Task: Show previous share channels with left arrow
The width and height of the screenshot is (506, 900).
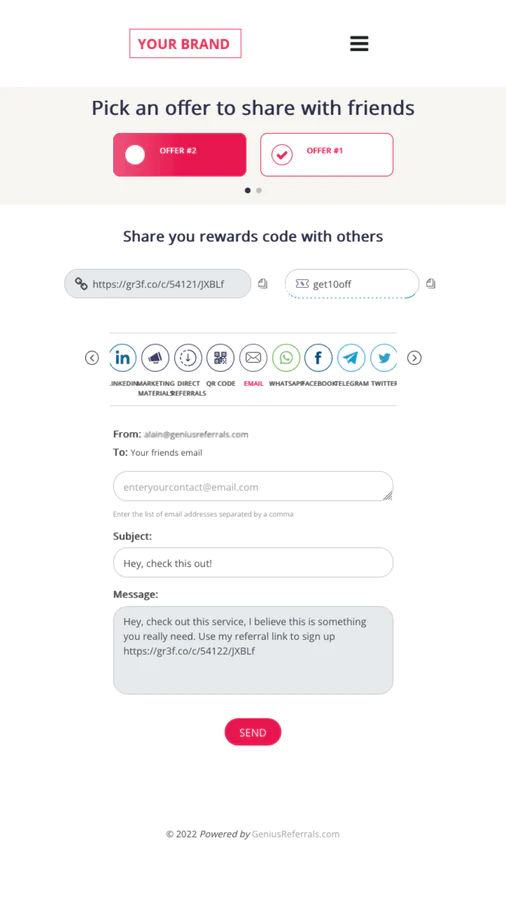Action: pyautogui.click(x=92, y=358)
